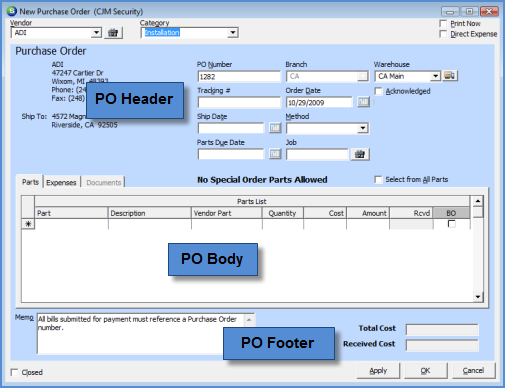Minimize the New Purchase Order window

click(450, 12)
